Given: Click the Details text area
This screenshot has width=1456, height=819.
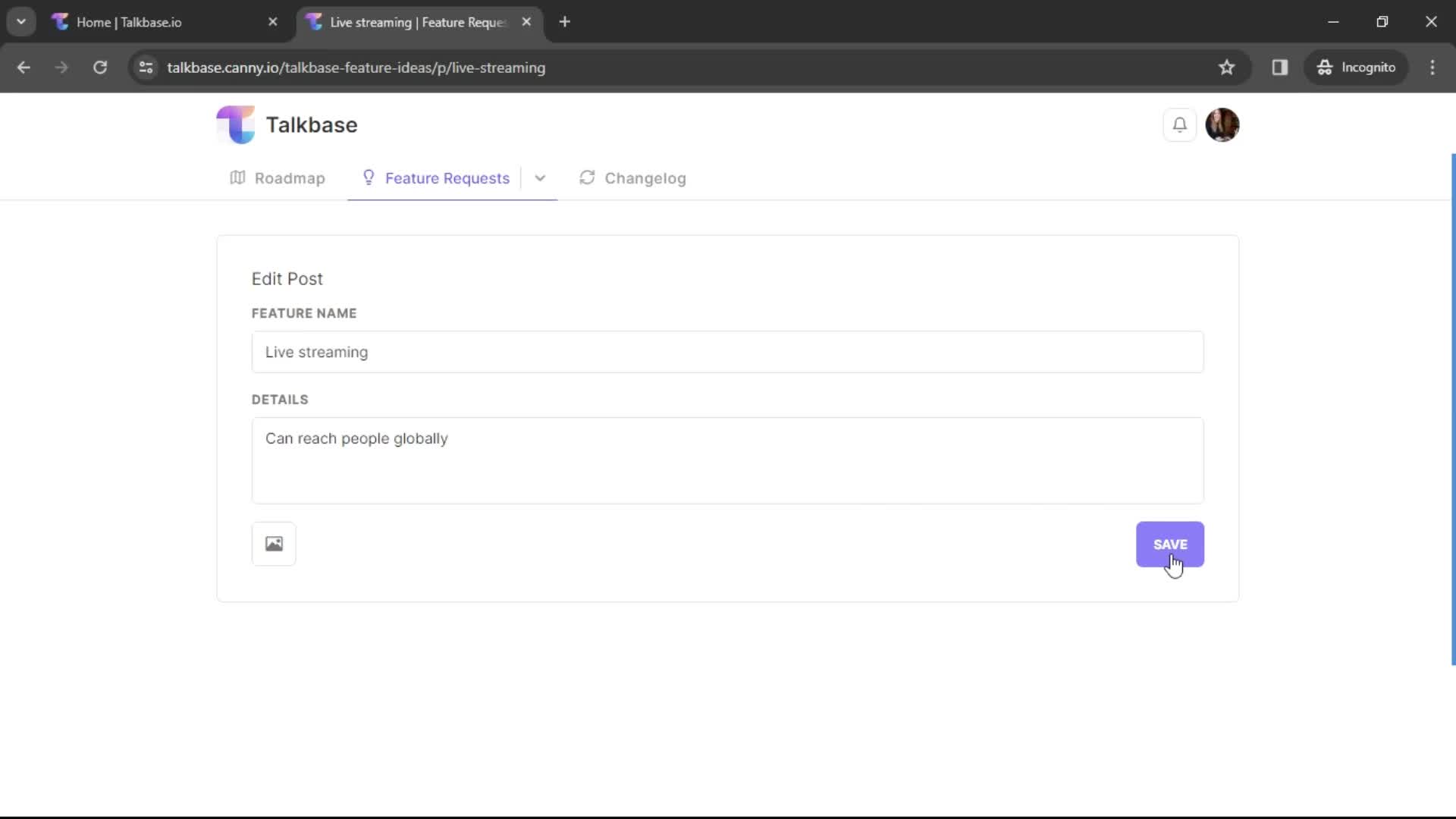Looking at the screenshot, I should coord(728,460).
